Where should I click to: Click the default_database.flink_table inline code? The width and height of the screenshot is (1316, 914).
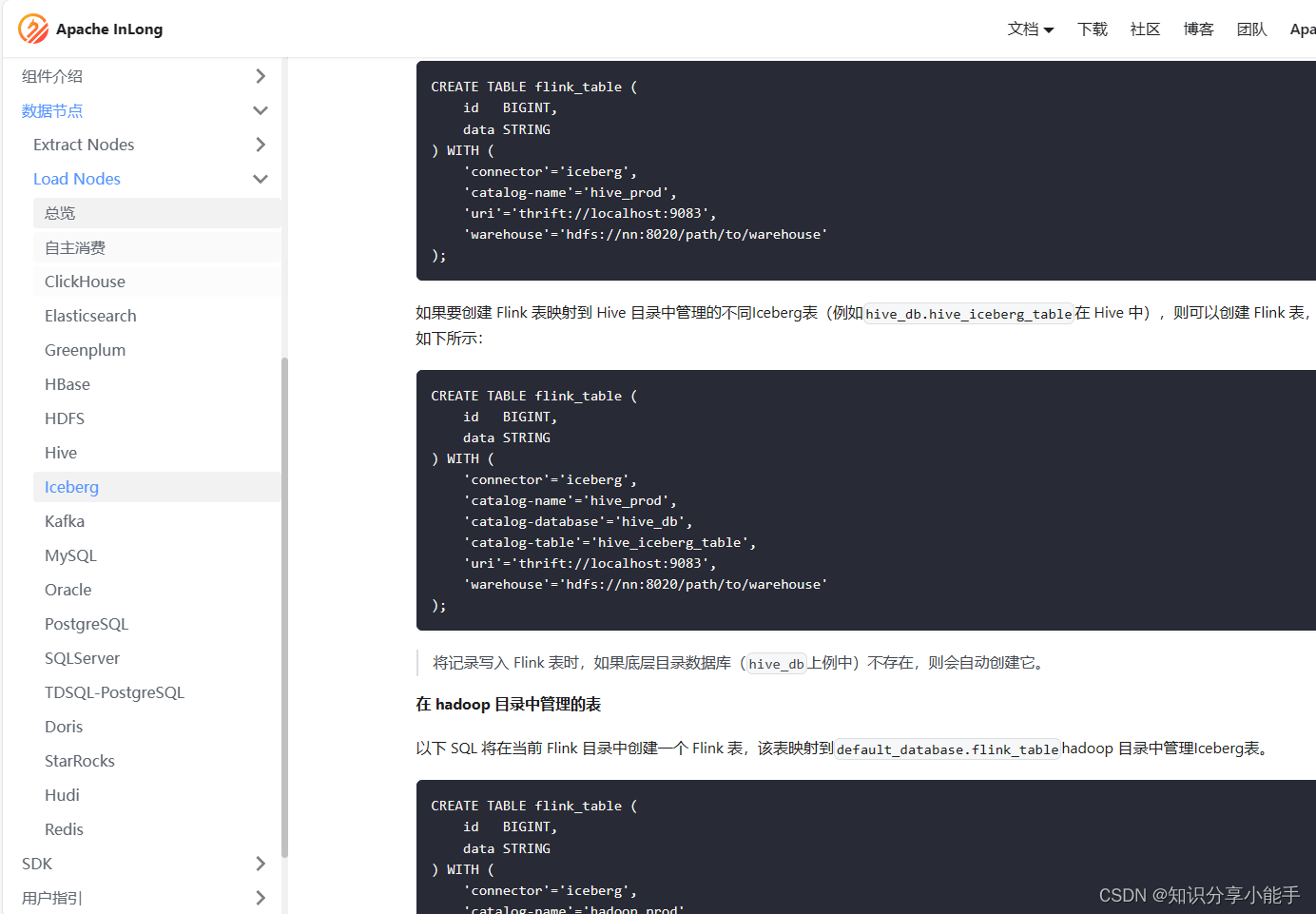(x=947, y=749)
